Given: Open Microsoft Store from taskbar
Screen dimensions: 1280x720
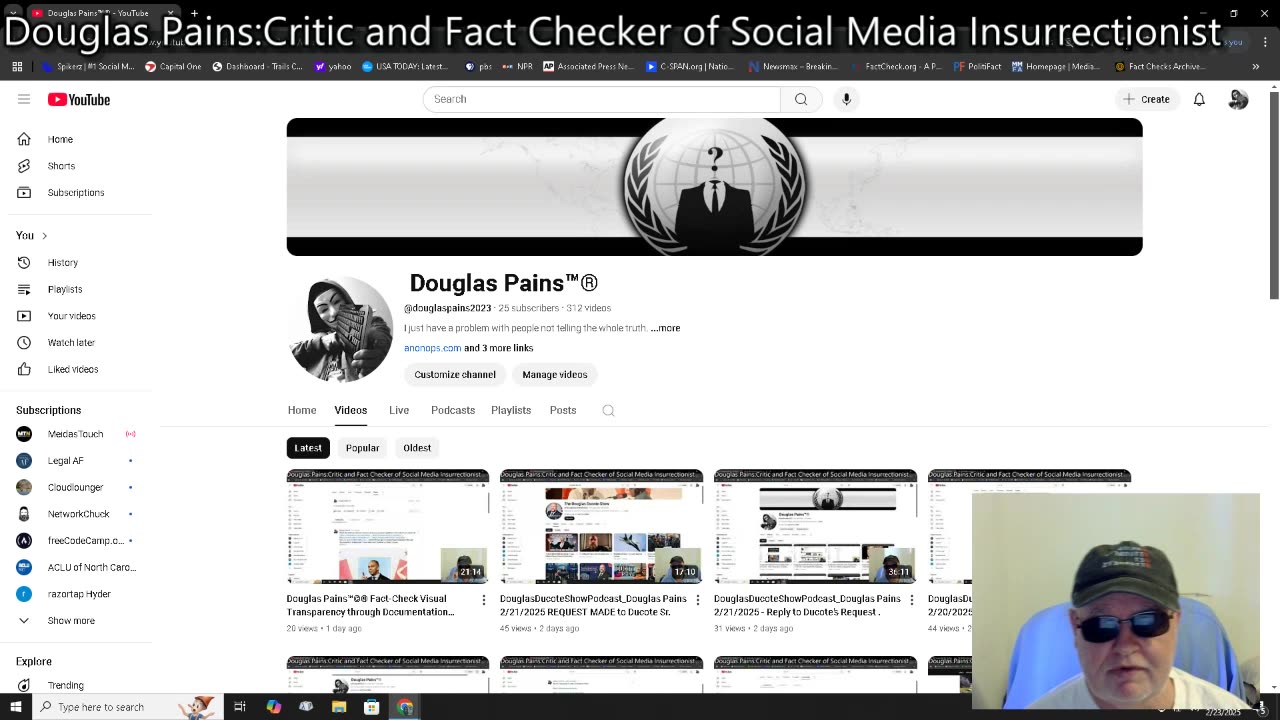Looking at the screenshot, I should coord(371,707).
